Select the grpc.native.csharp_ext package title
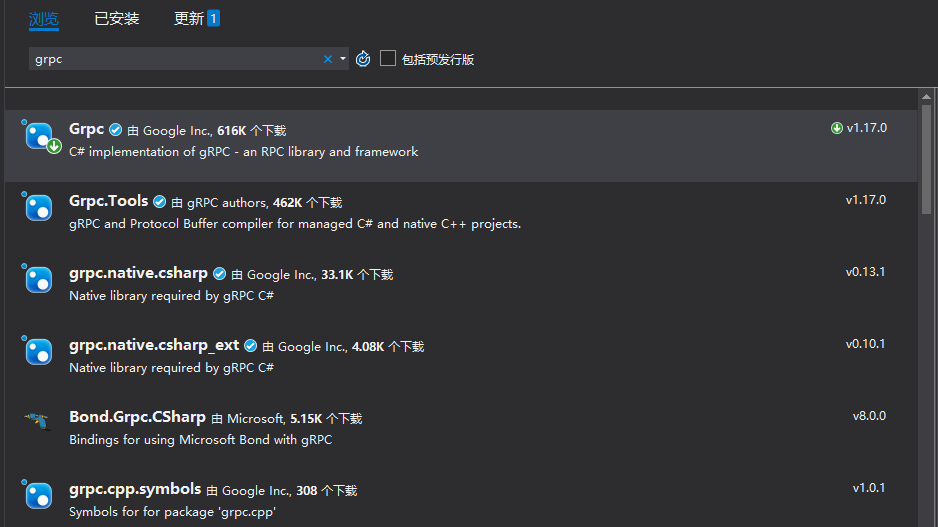The width and height of the screenshot is (938, 527). (x=154, y=345)
